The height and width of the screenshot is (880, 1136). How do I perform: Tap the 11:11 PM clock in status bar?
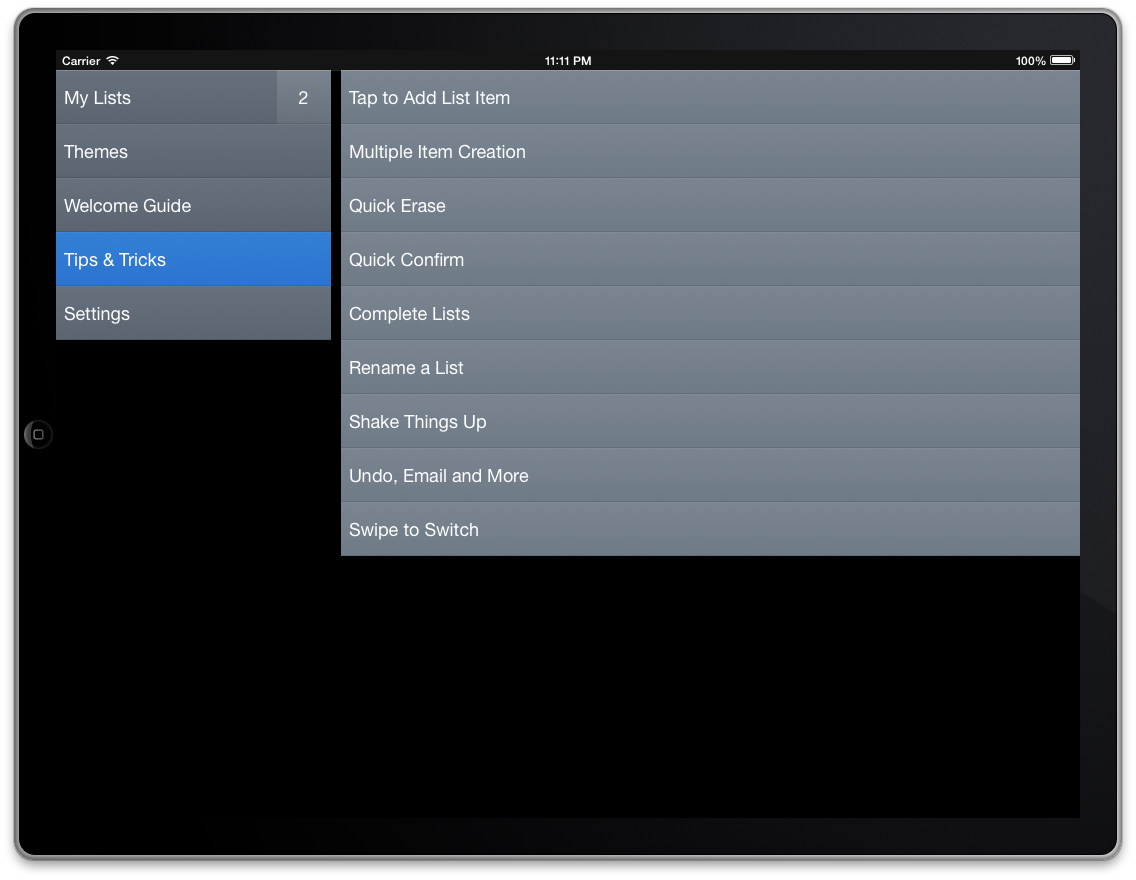568,61
